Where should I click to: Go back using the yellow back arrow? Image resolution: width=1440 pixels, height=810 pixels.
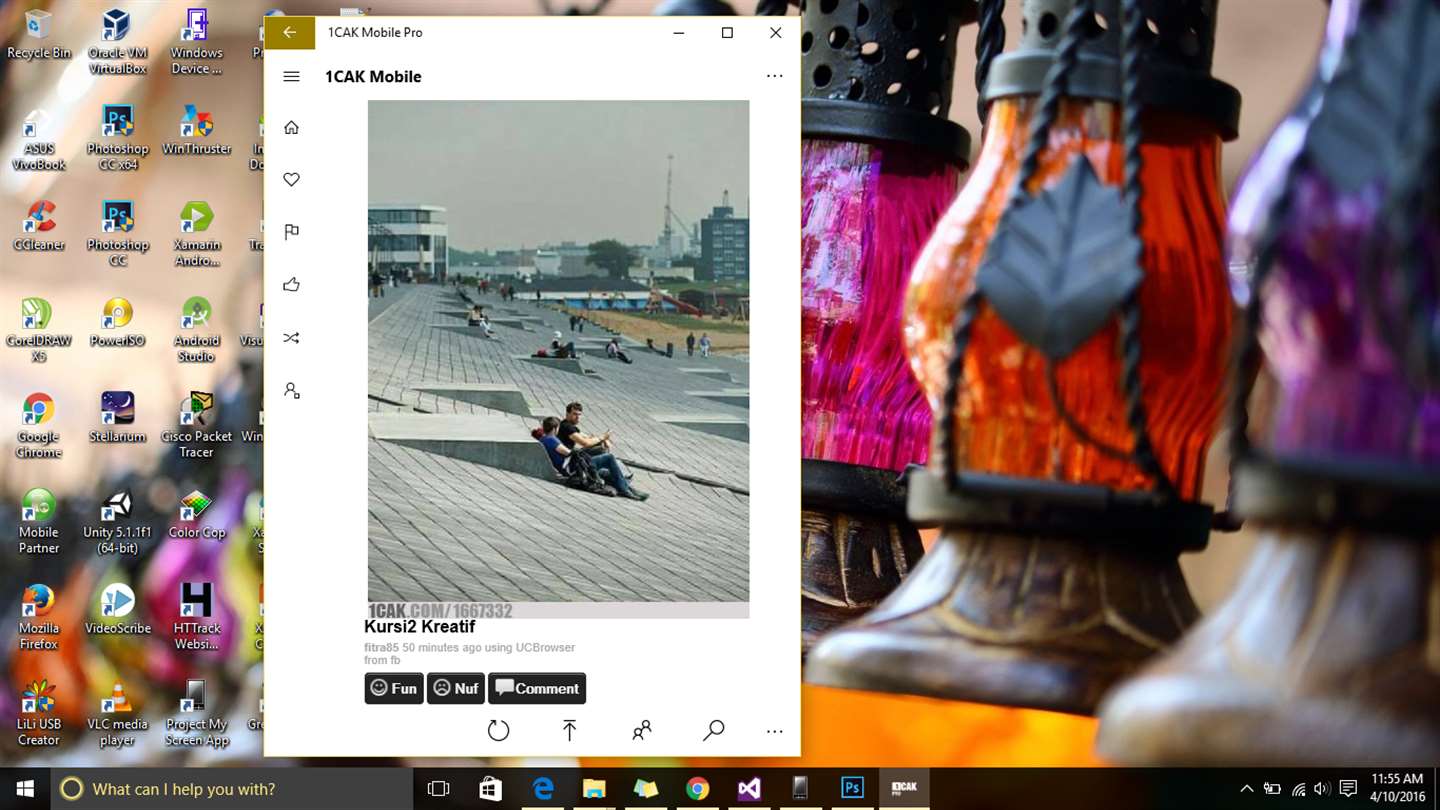pos(289,33)
